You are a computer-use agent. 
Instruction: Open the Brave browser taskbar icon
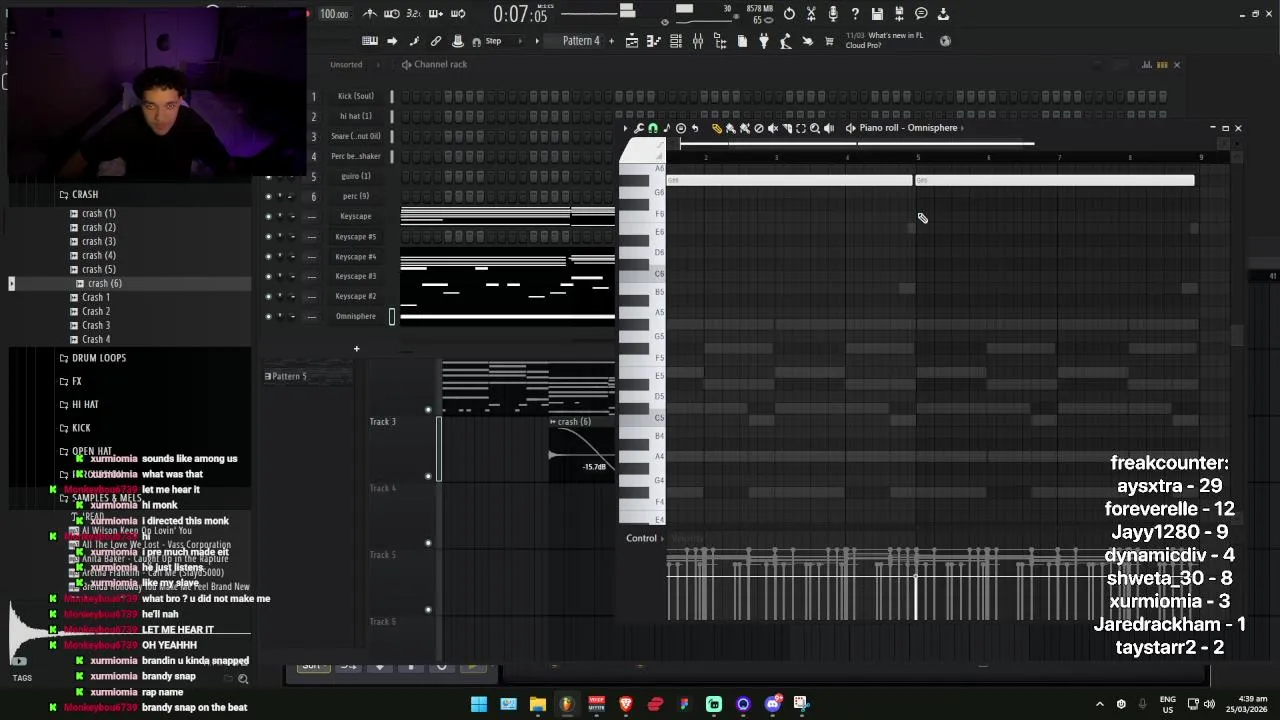[x=626, y=704]
